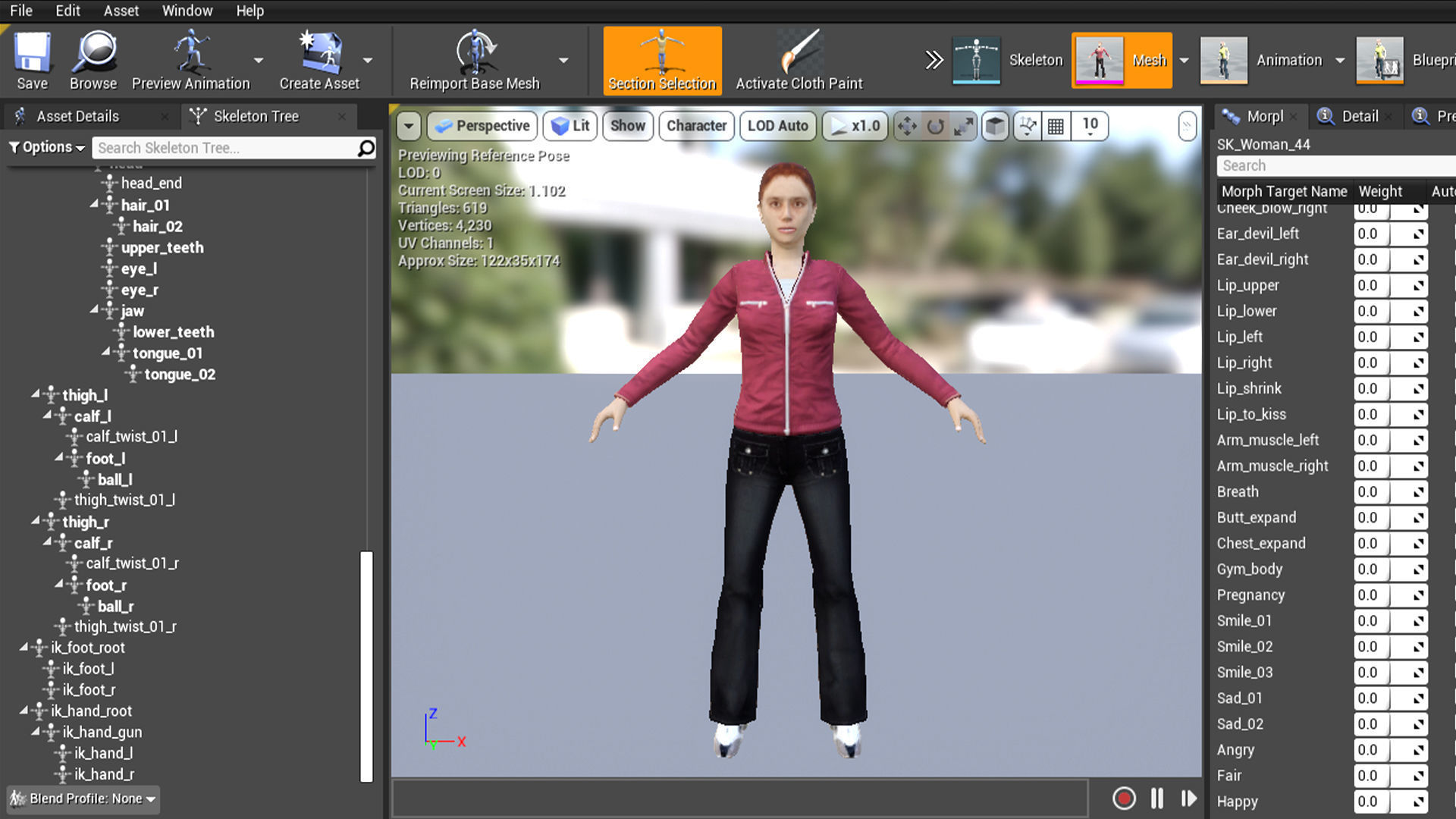The height and width of the screenshot is (819, 1456).
Task: Click the Smile_01 weight spinner arrow
Action: coord(1417,621)
